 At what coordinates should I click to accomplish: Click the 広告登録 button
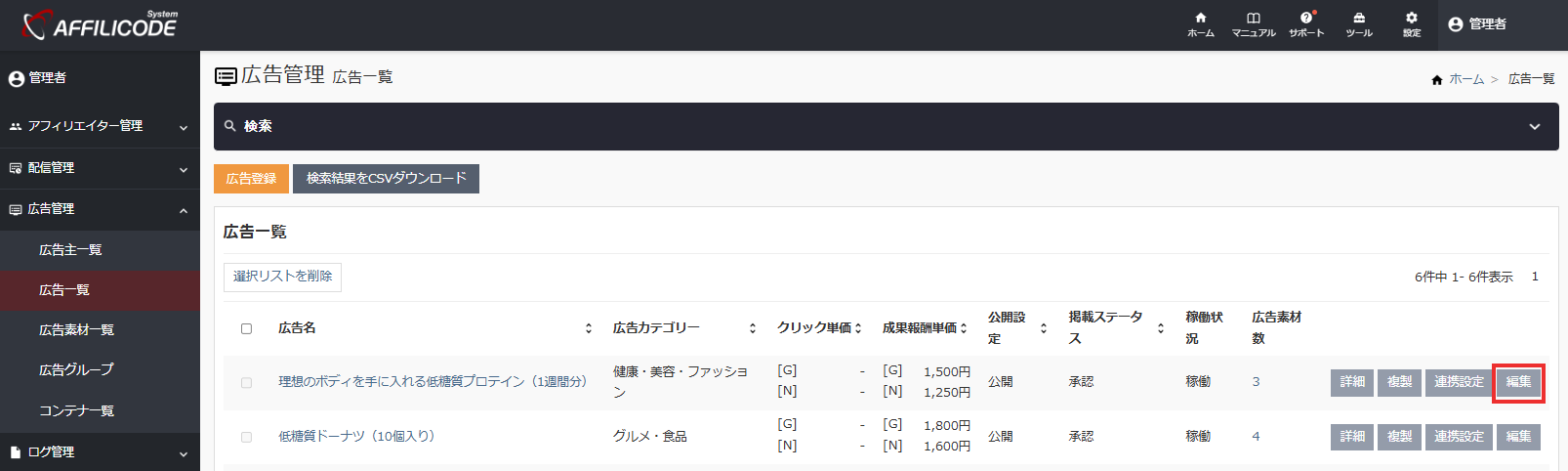pyautogui.click(x=251, y=179)
